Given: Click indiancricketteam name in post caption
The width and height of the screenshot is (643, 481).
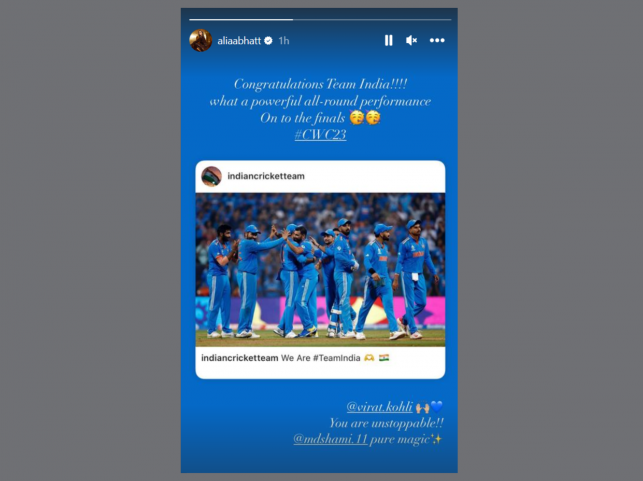Looking at the screenshot, I should click(239, 358).
